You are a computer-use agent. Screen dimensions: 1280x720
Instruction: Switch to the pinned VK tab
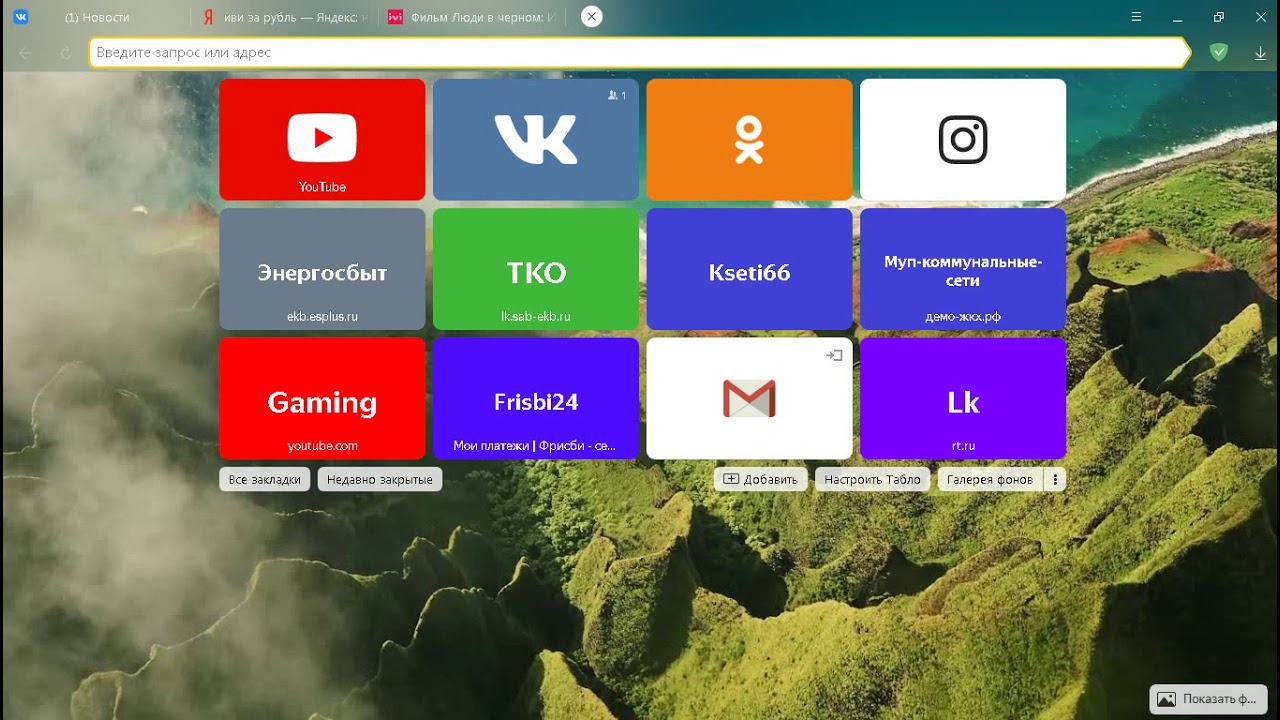tap(20, 17)
